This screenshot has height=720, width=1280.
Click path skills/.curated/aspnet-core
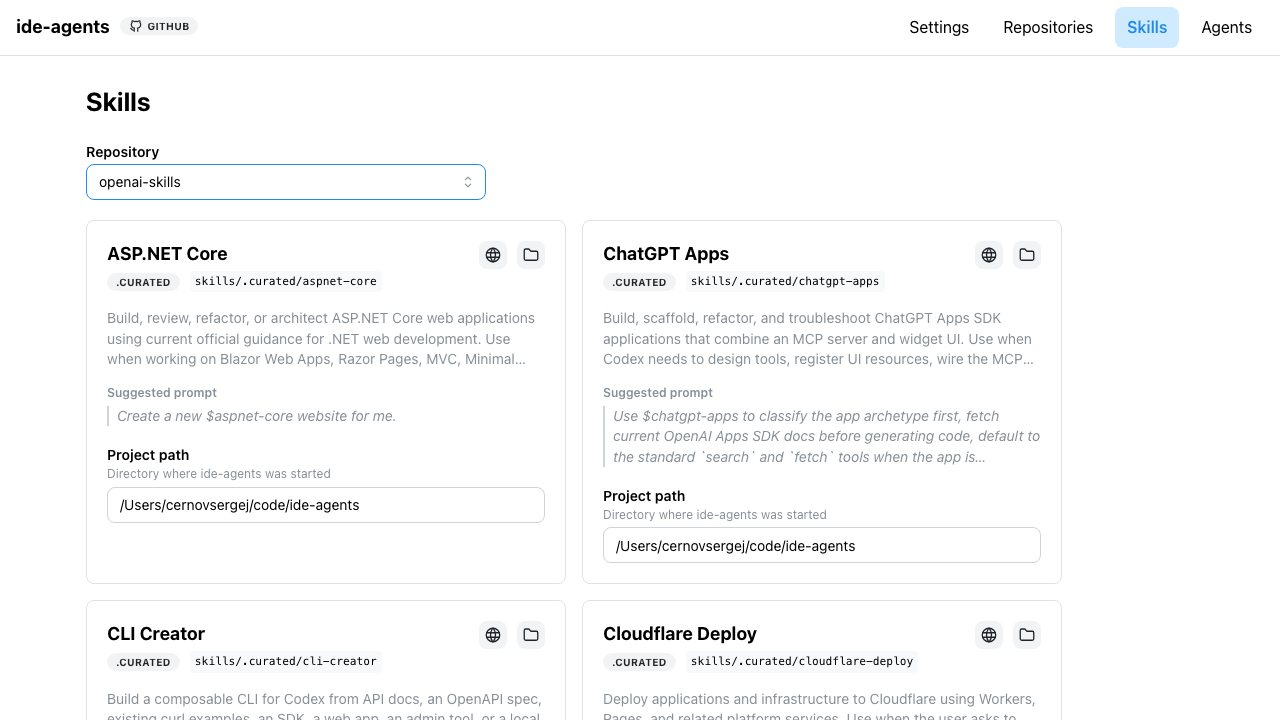[x=286, y=282]
